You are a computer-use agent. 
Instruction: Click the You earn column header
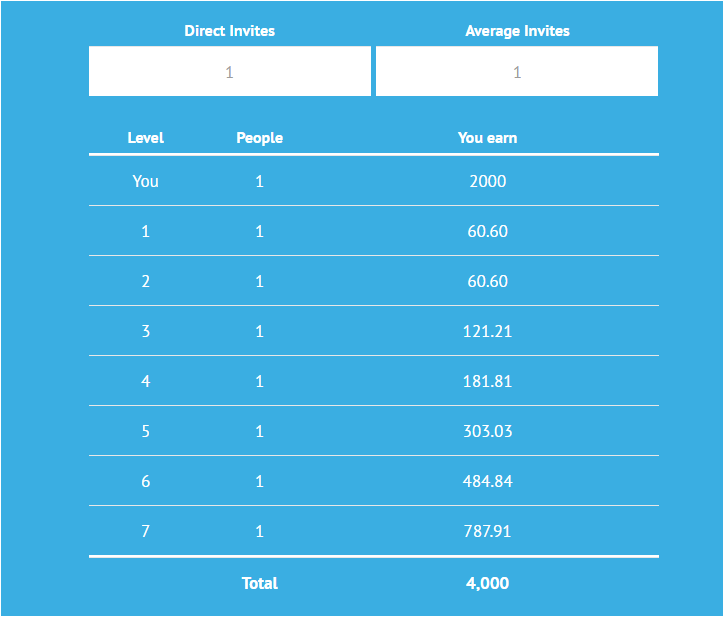coord(487,138)
